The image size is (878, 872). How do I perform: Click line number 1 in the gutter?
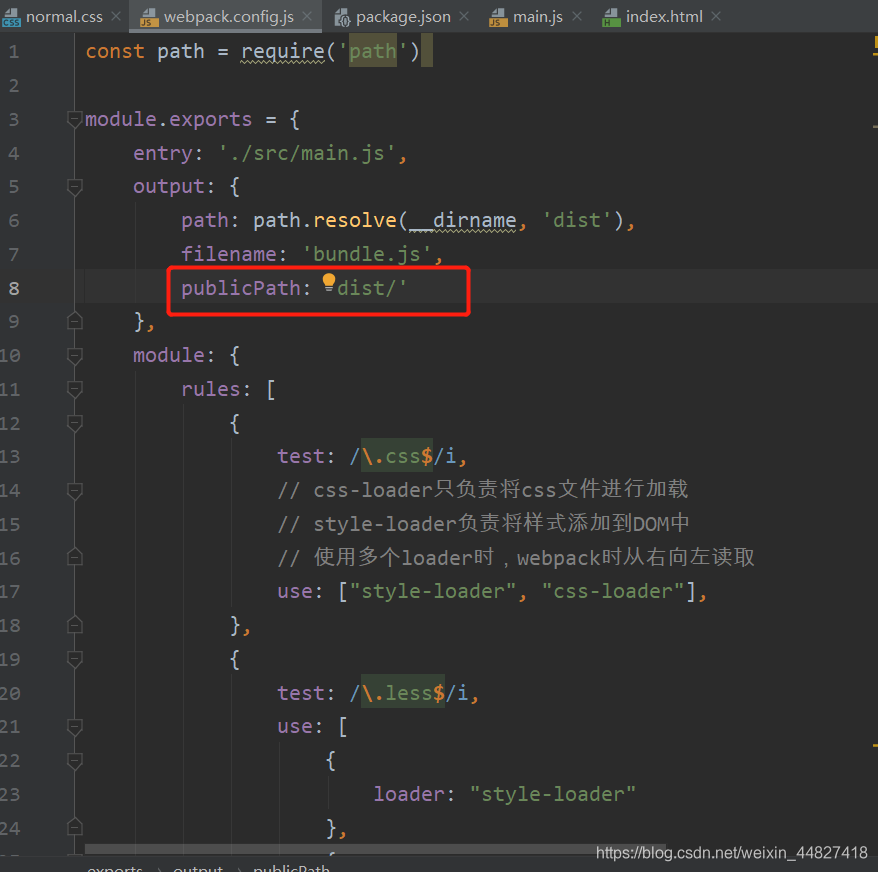point(14,52)
